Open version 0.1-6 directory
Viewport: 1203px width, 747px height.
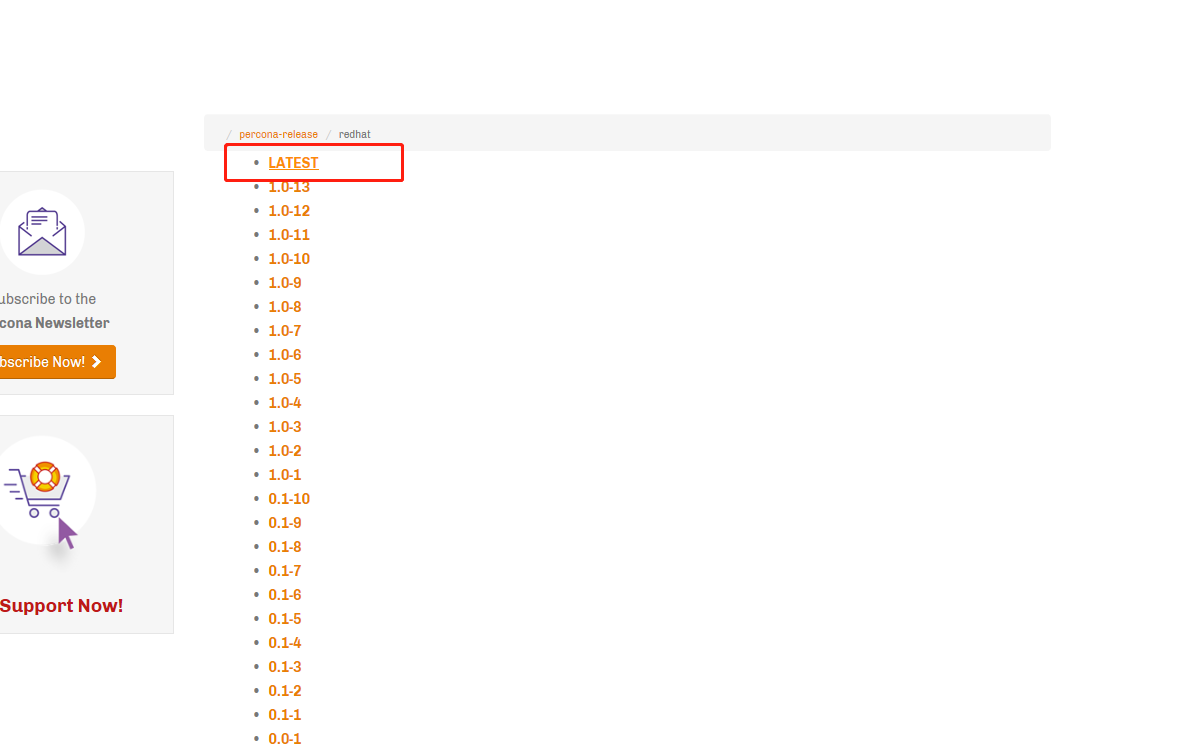(285, 595)
